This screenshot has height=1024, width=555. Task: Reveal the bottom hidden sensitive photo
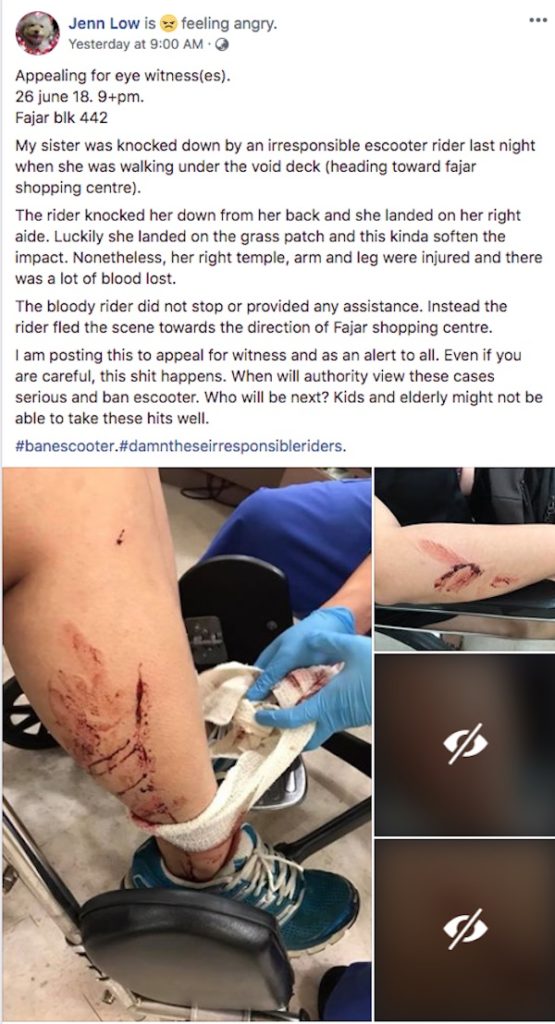coord(465,929)
